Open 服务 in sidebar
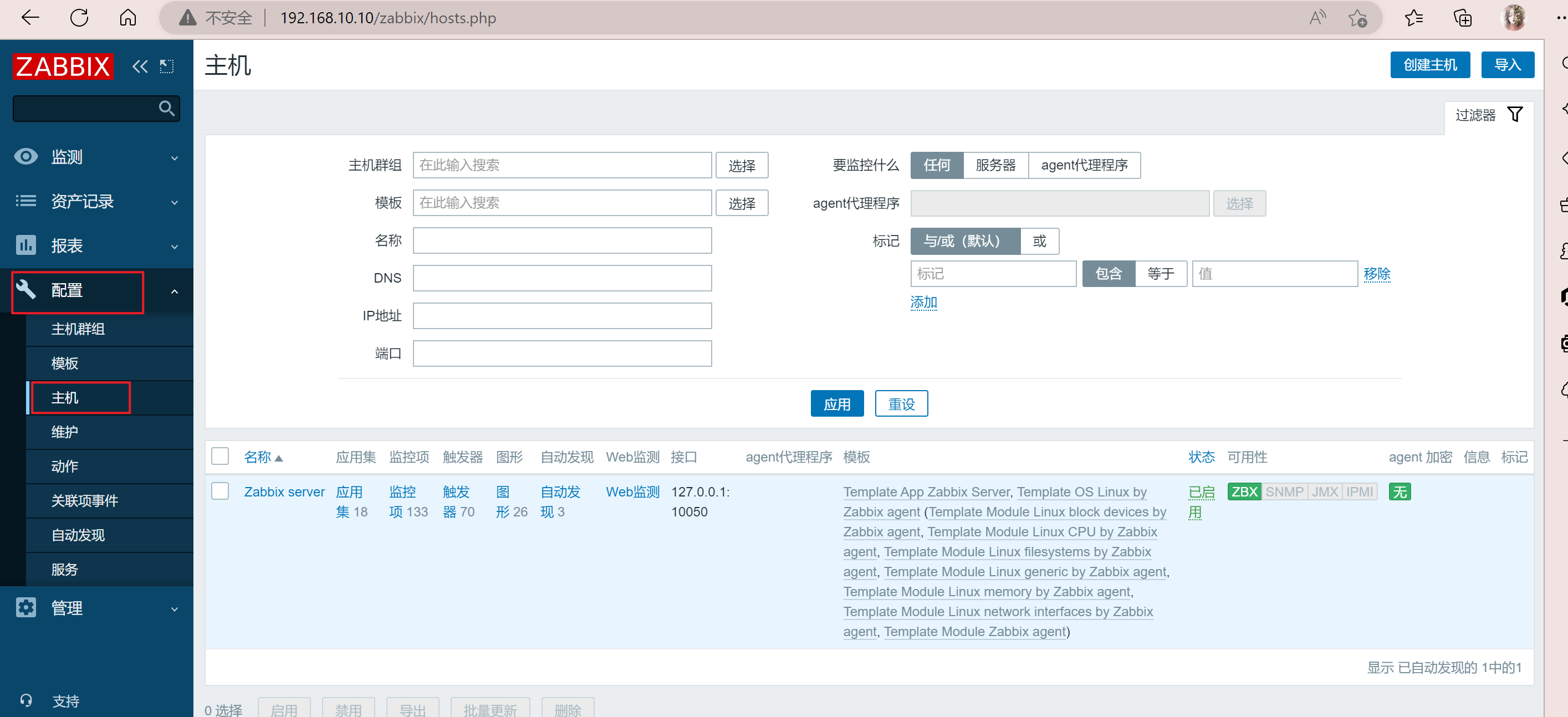This screenshot has width=1568, height=717. [x=64, y=570]
